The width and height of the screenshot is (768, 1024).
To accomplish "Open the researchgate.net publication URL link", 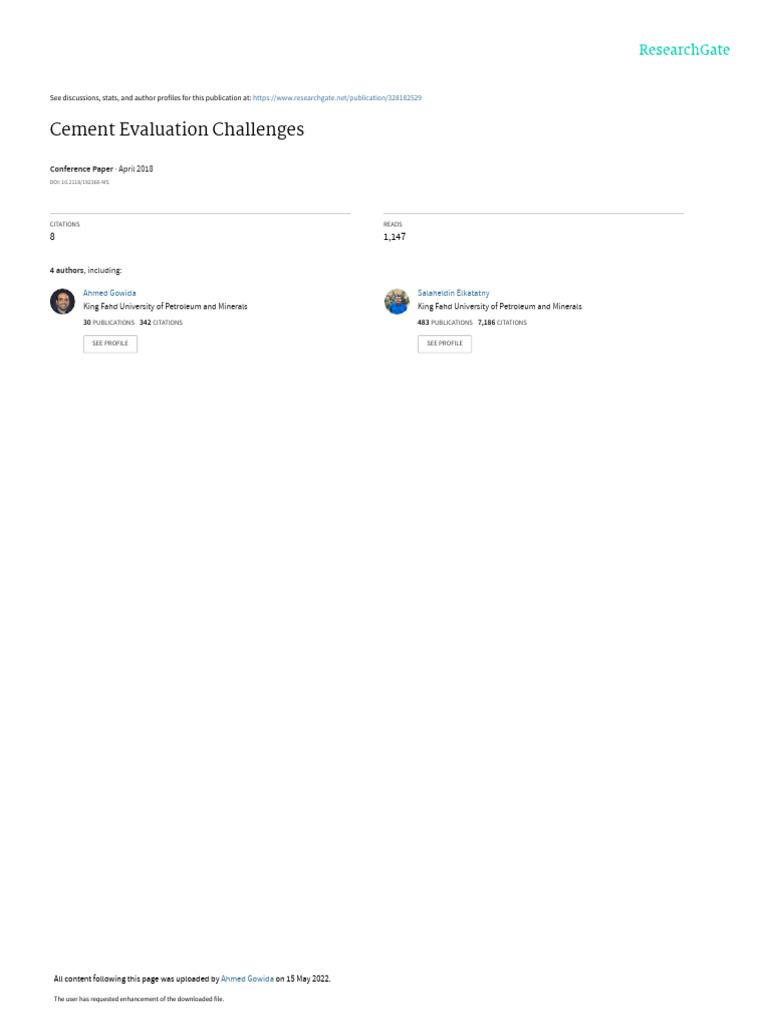I will [337, 98].
